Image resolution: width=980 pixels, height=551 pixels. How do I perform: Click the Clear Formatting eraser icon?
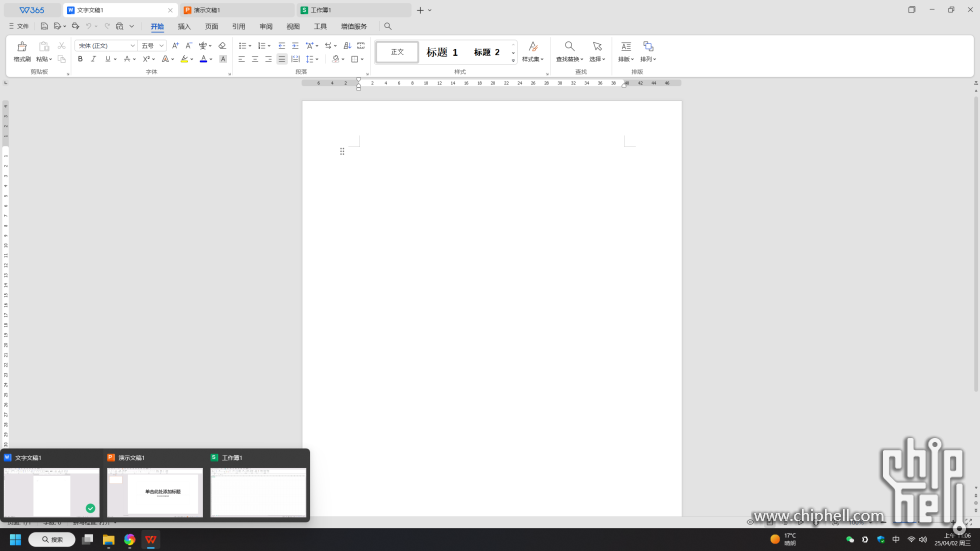[222, 46]
